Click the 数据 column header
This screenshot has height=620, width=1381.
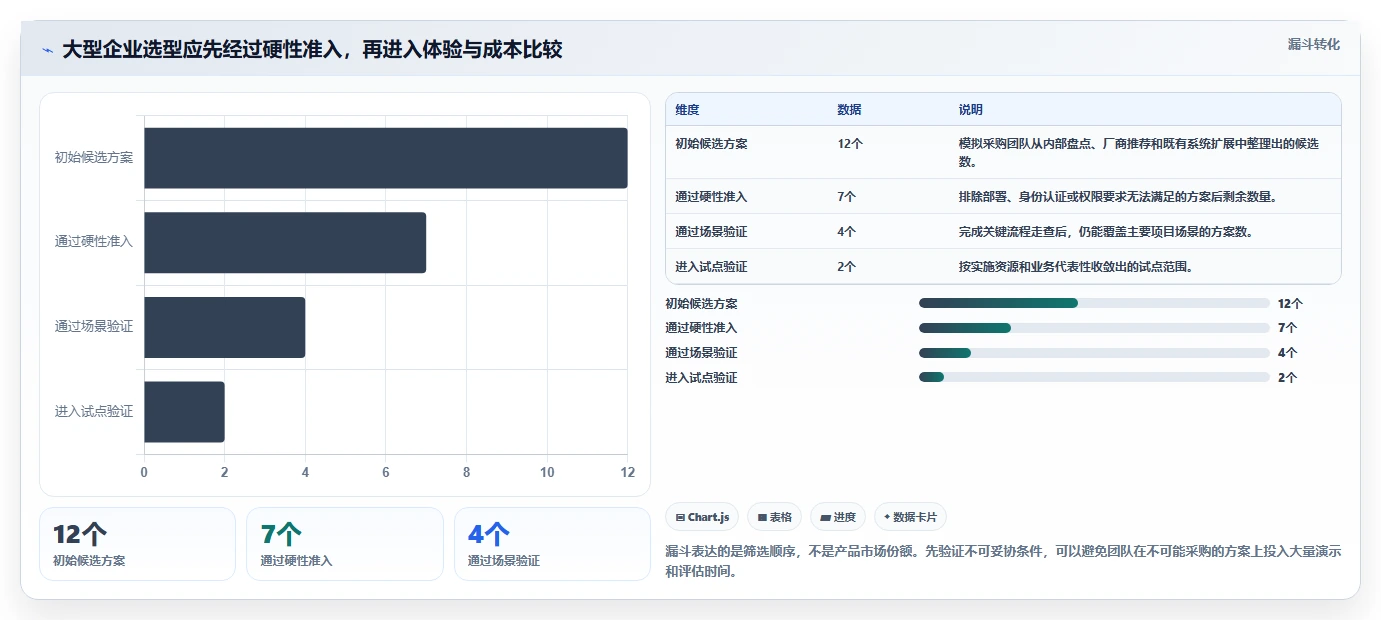849,110
